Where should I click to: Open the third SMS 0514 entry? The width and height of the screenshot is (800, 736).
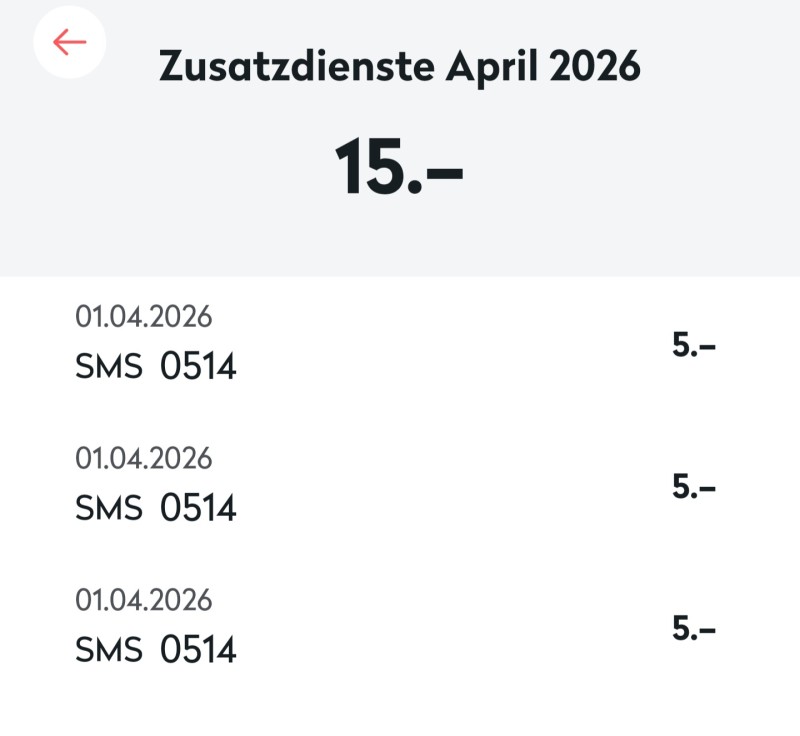click(x=156, y=650)
